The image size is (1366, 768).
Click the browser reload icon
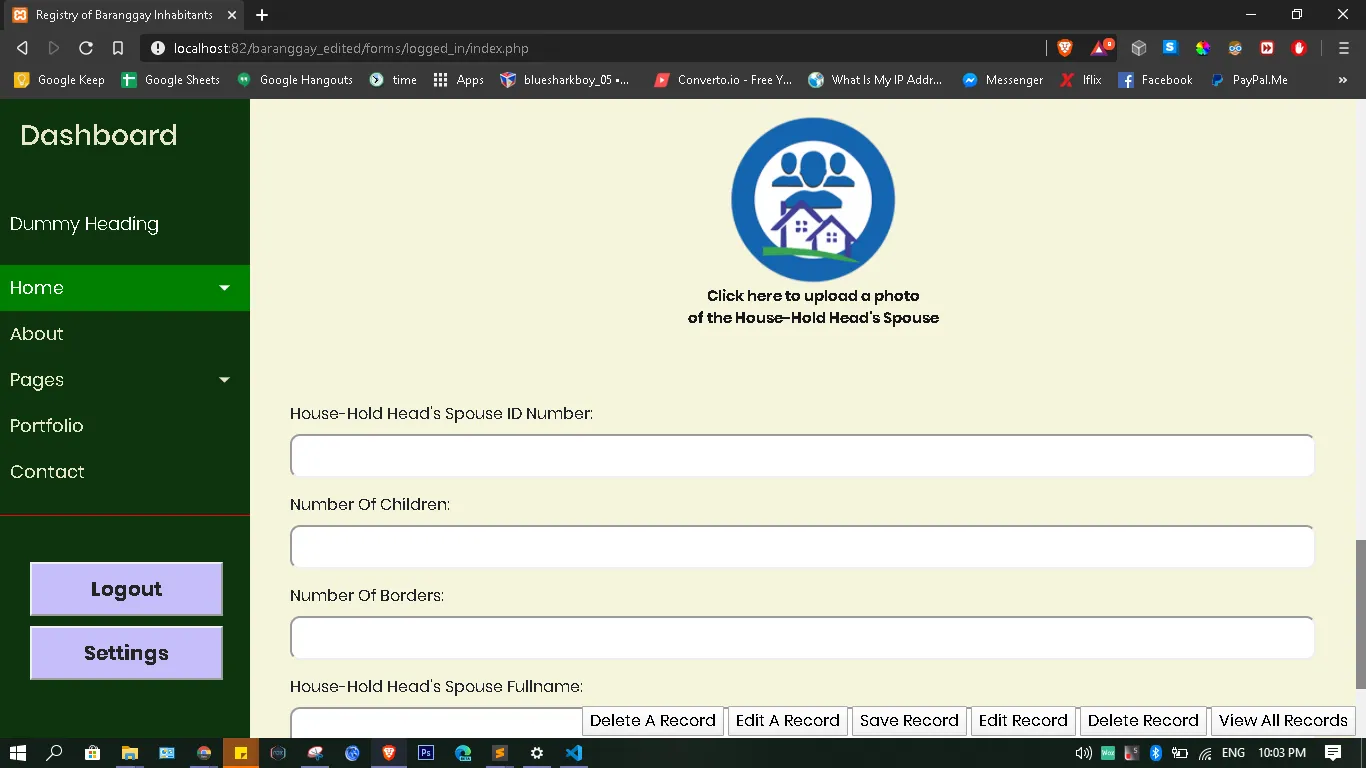(86, 48)
